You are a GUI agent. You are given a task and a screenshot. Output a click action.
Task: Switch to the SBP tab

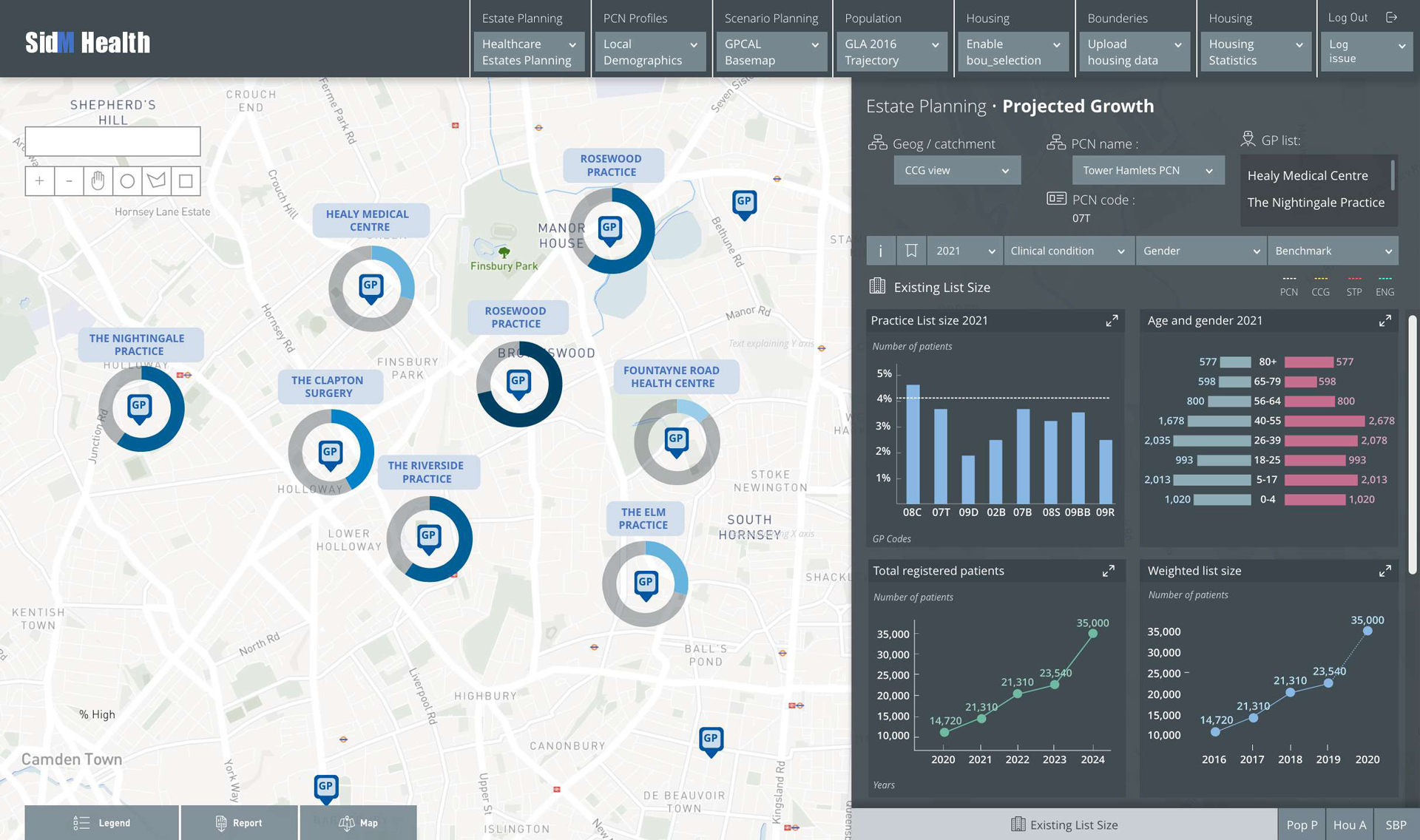[x=1396, y=824]
